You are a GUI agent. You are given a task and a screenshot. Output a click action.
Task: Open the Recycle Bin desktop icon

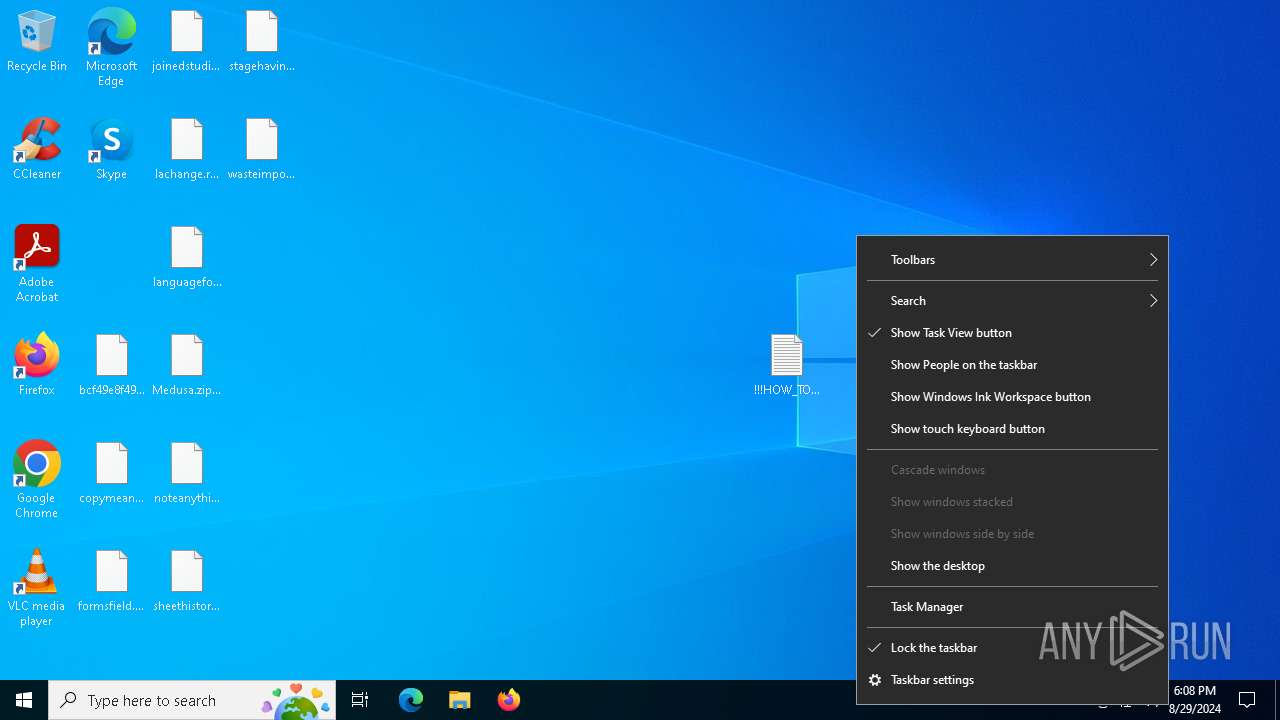pyautogui.click(x=37, y=42)
